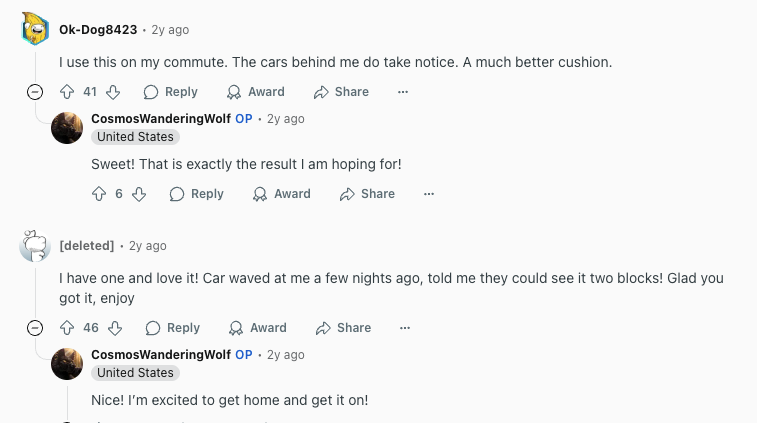Viewport: 757px width, 423px height.
Task: Open more options on the 'Sweet!' reply
Action: click(429, 194)
